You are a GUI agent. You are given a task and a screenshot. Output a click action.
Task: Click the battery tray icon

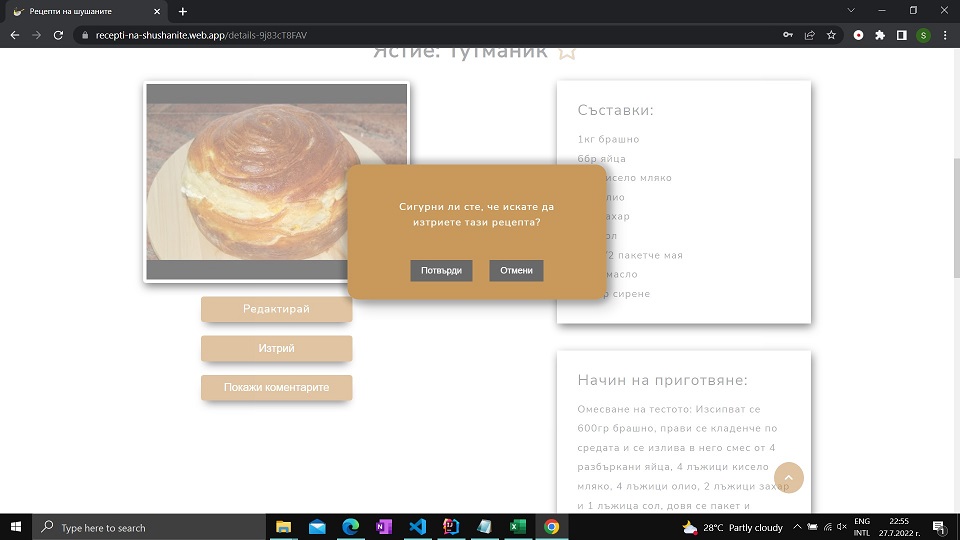coord(812,527)
